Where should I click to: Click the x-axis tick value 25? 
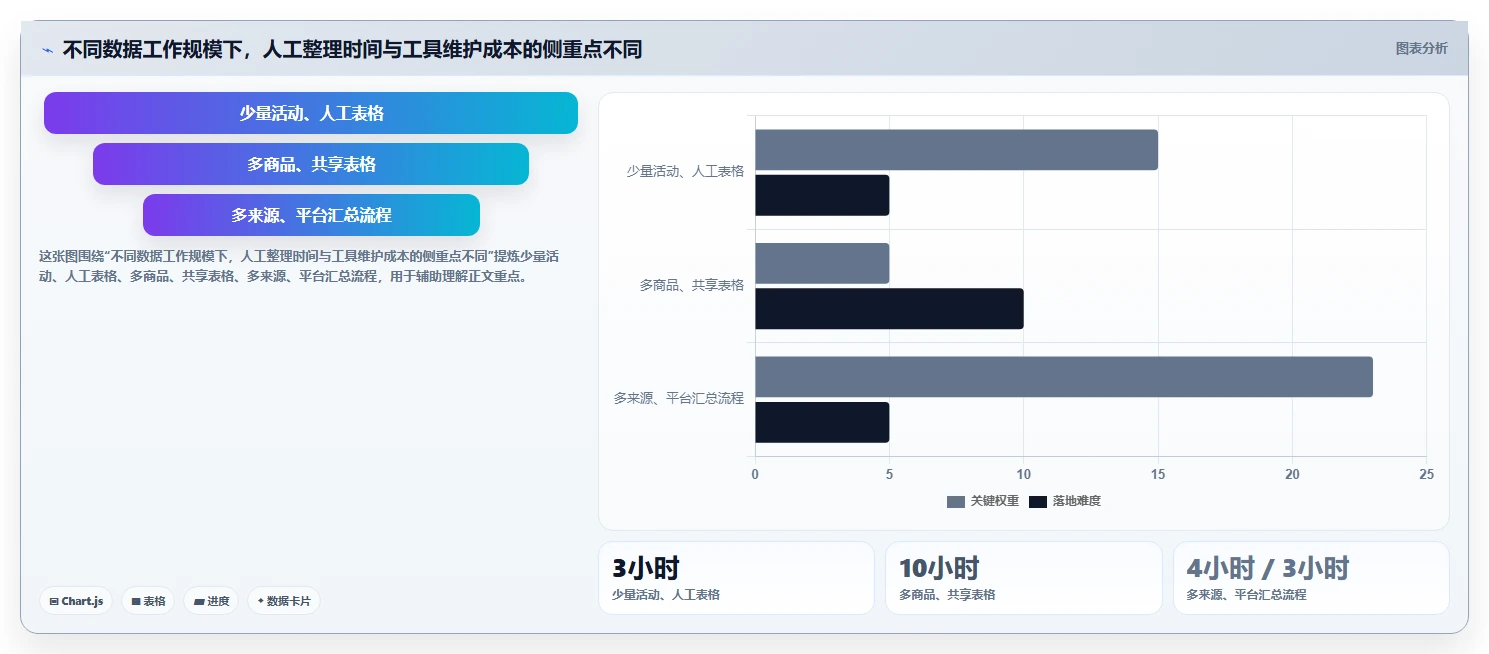(x=1426, y=475)
